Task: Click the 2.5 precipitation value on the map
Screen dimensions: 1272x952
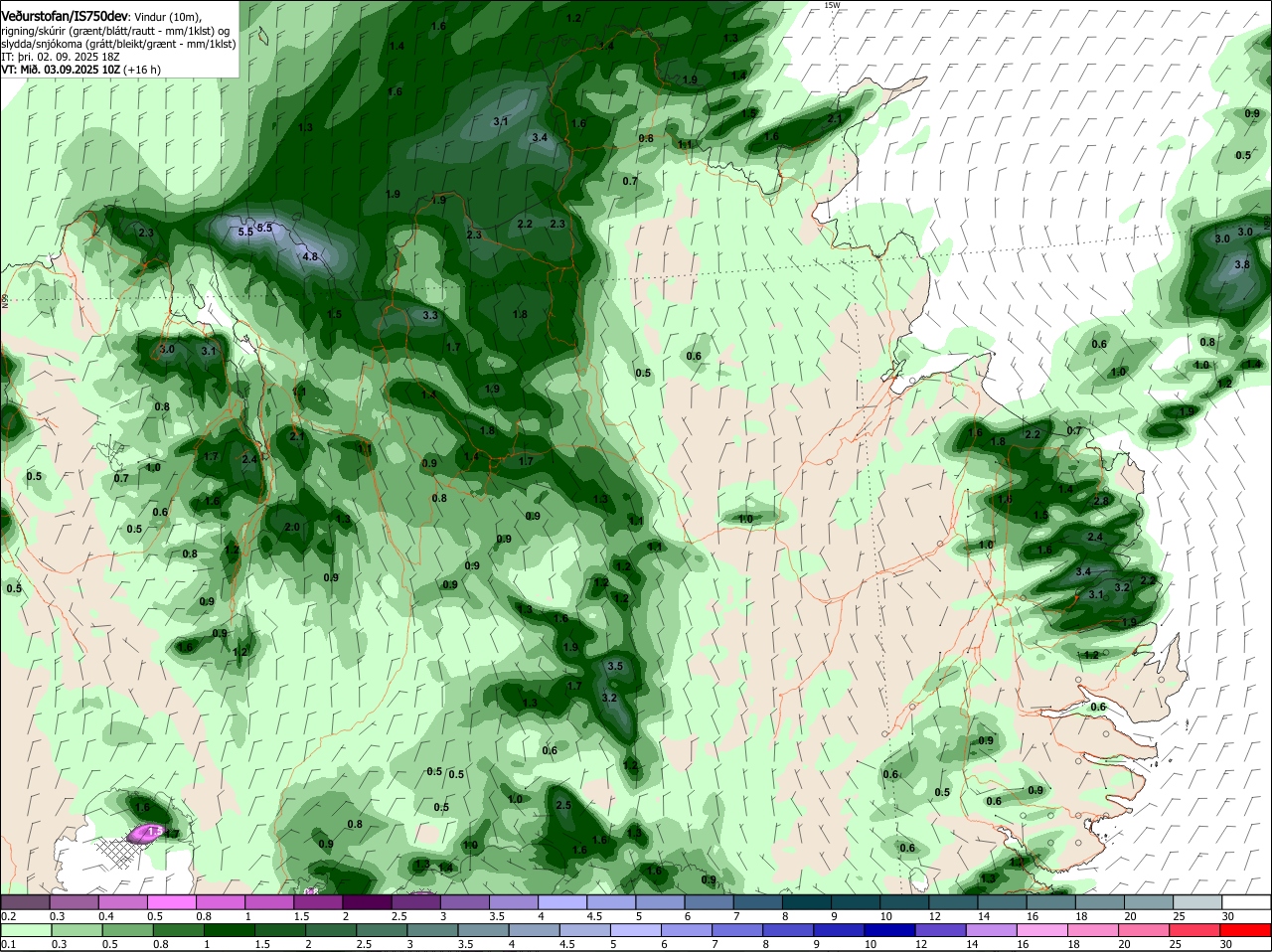Action: click(563, 805)
